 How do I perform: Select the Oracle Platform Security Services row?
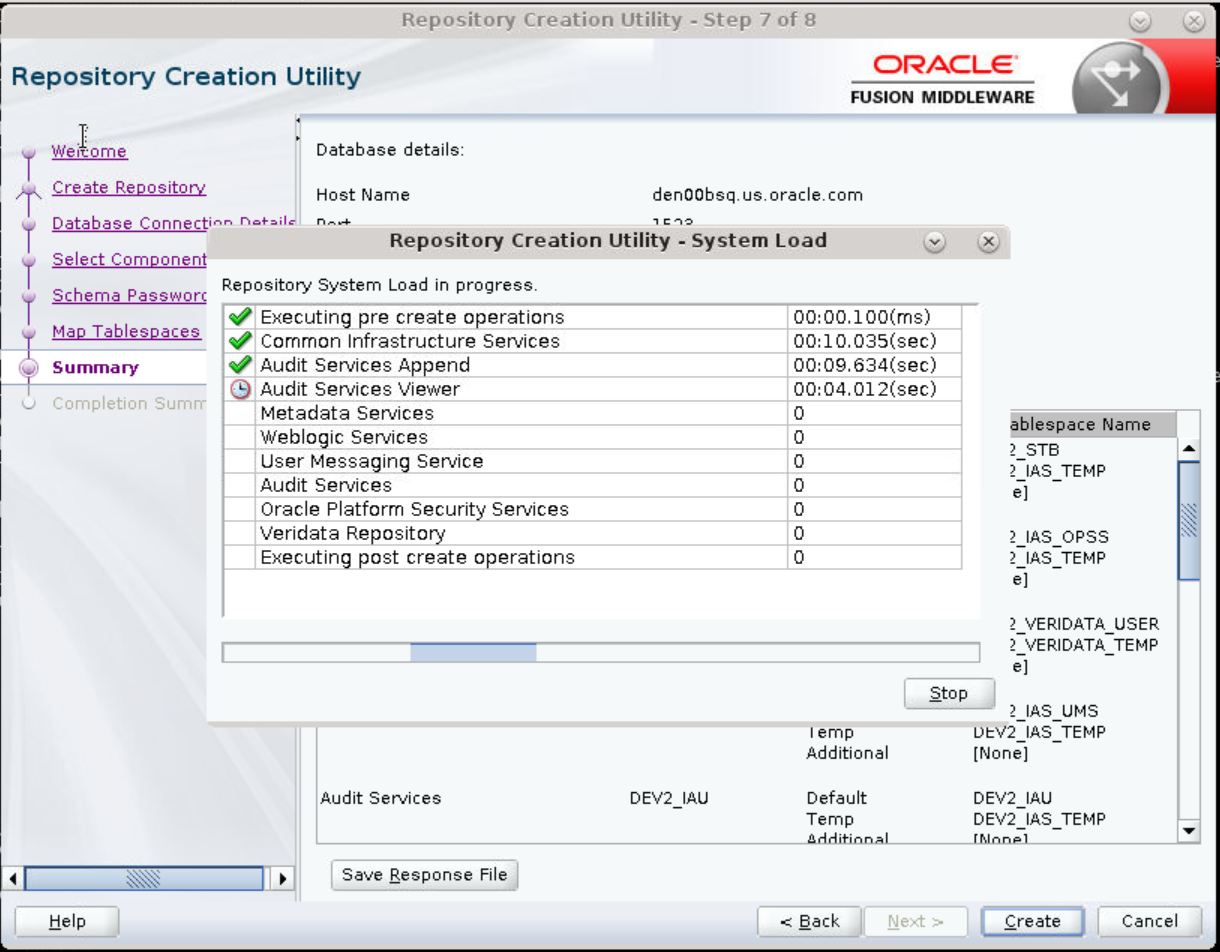592,509
